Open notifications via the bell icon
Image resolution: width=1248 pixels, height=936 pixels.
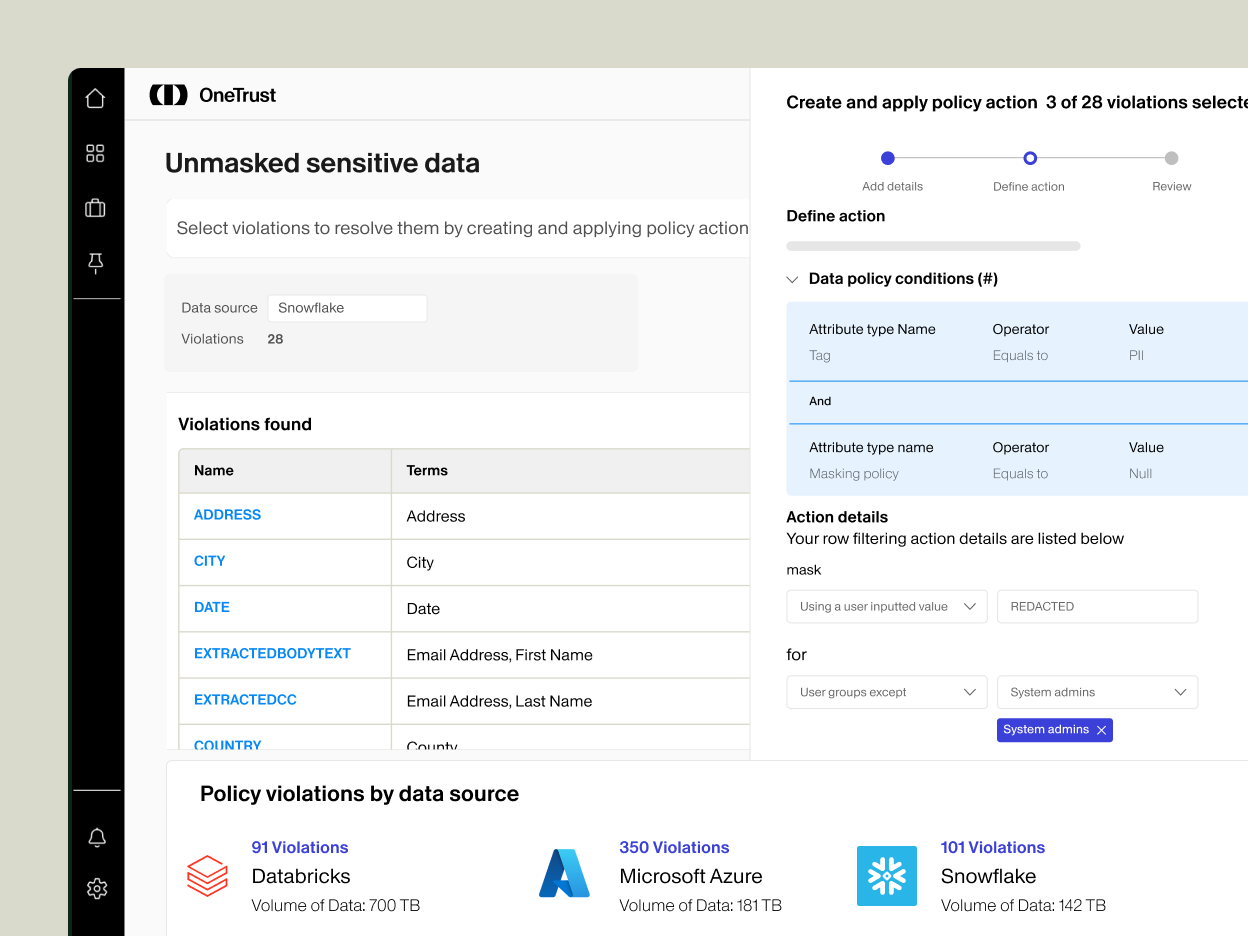pos(95,837)
